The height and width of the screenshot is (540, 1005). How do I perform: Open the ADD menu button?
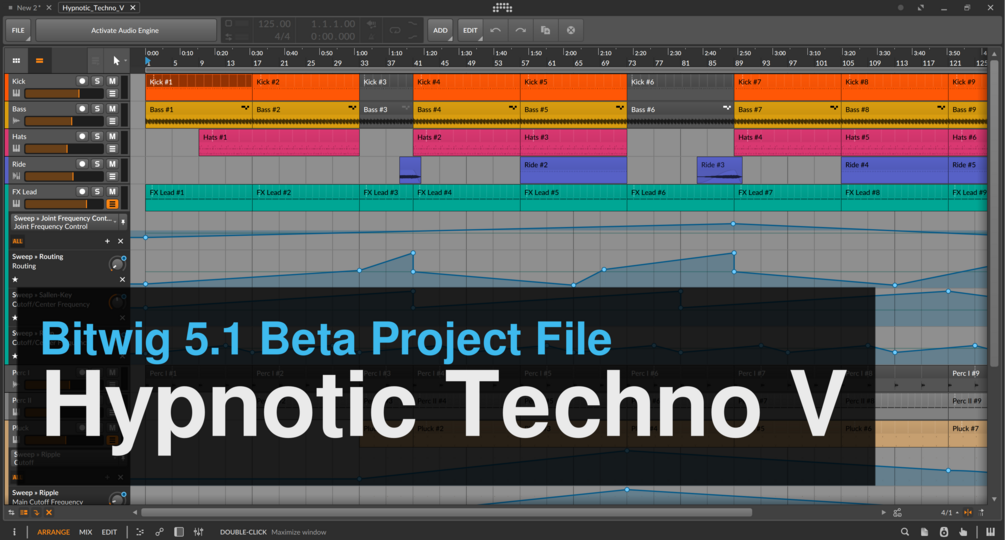click(x=440, y=30)
